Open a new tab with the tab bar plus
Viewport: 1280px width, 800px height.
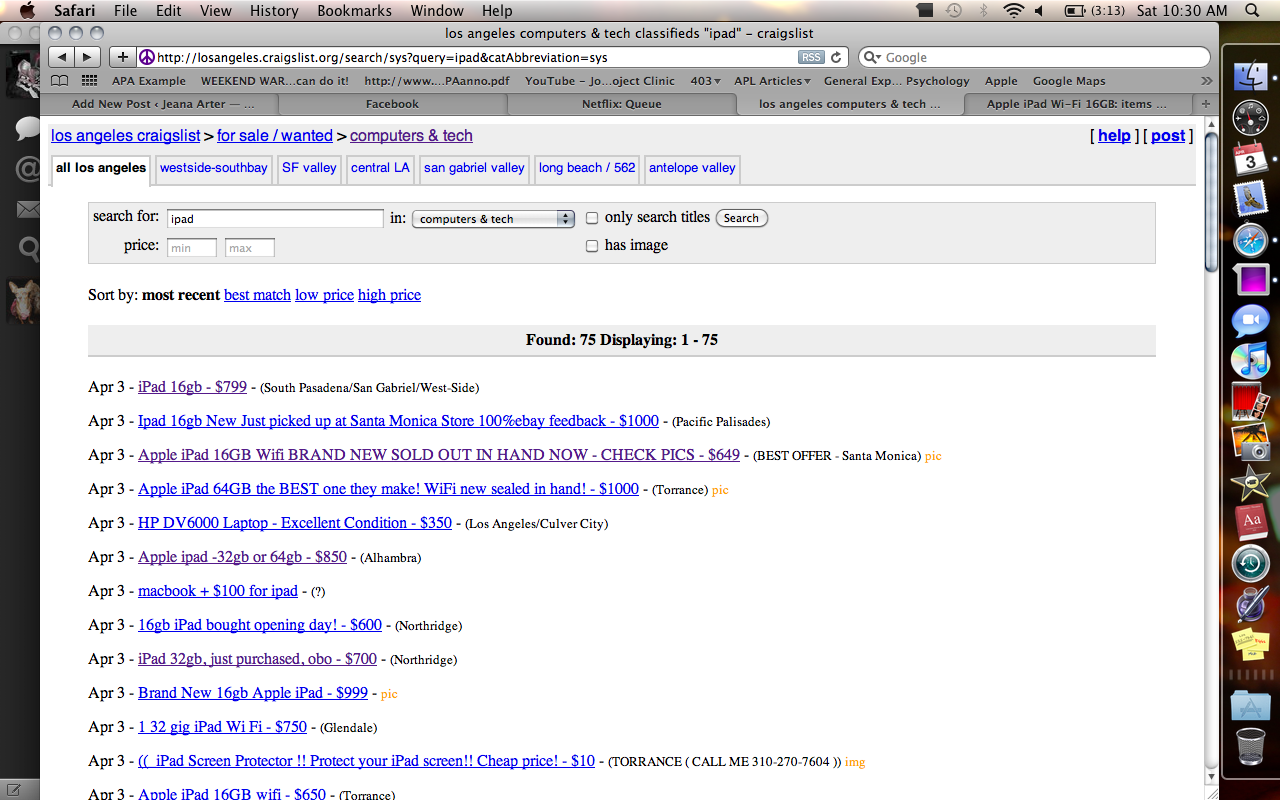point(1206,104)
